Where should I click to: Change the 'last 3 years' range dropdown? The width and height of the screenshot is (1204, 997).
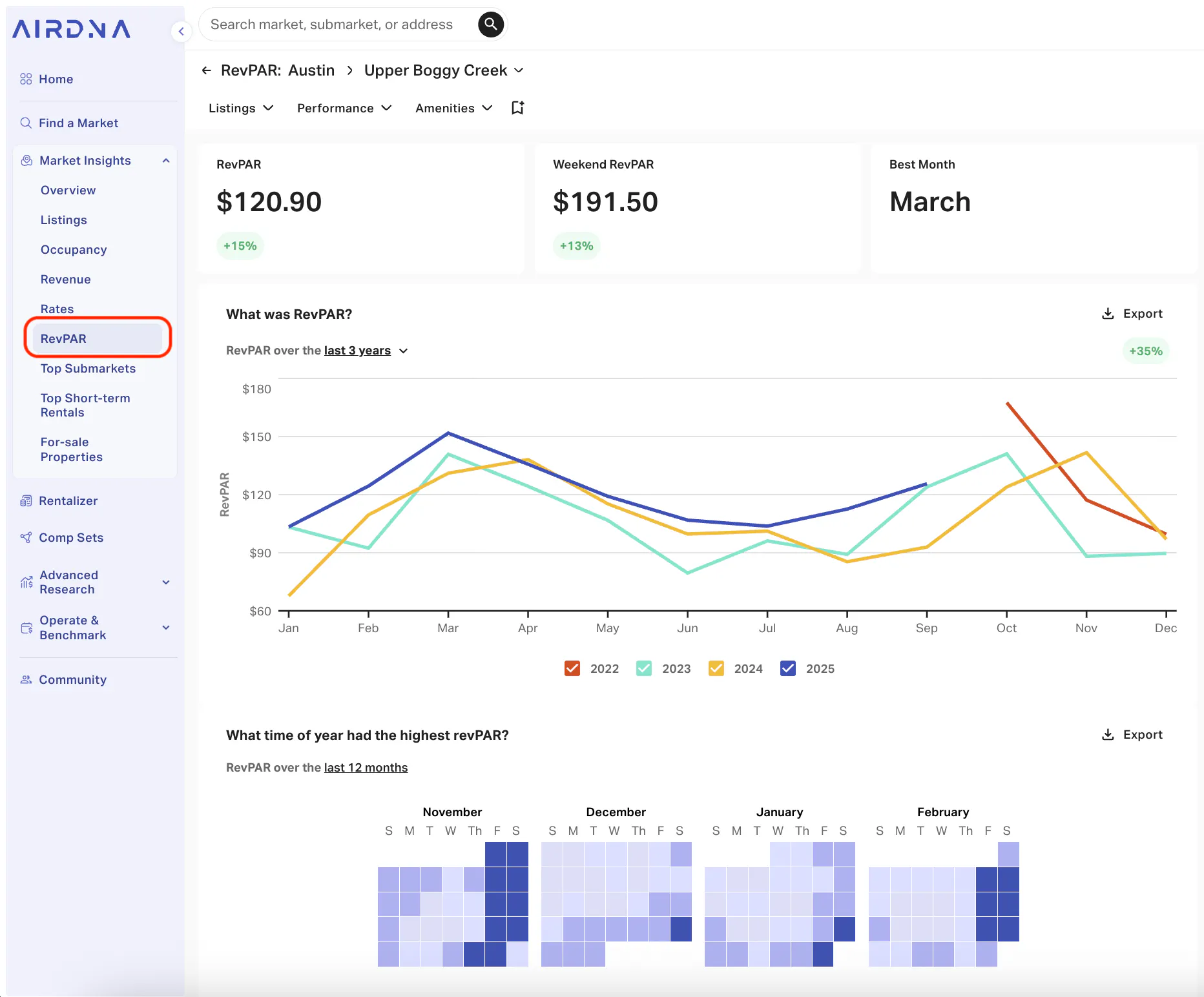[366, 351]
